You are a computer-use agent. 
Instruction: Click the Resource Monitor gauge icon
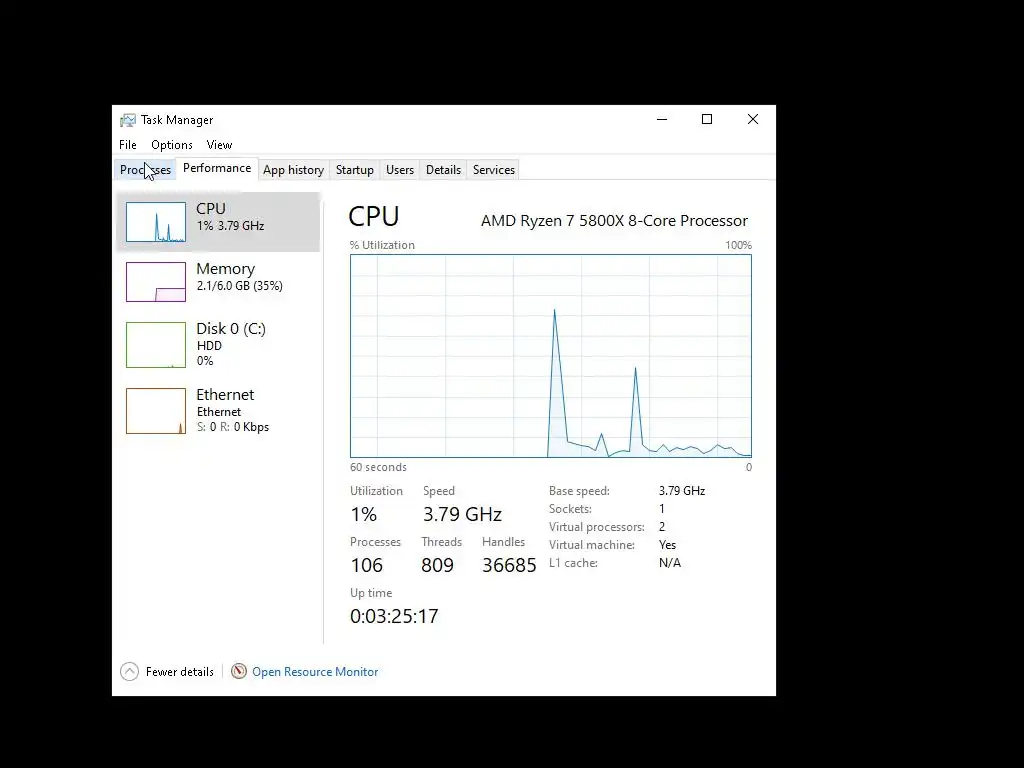(239, 671)
